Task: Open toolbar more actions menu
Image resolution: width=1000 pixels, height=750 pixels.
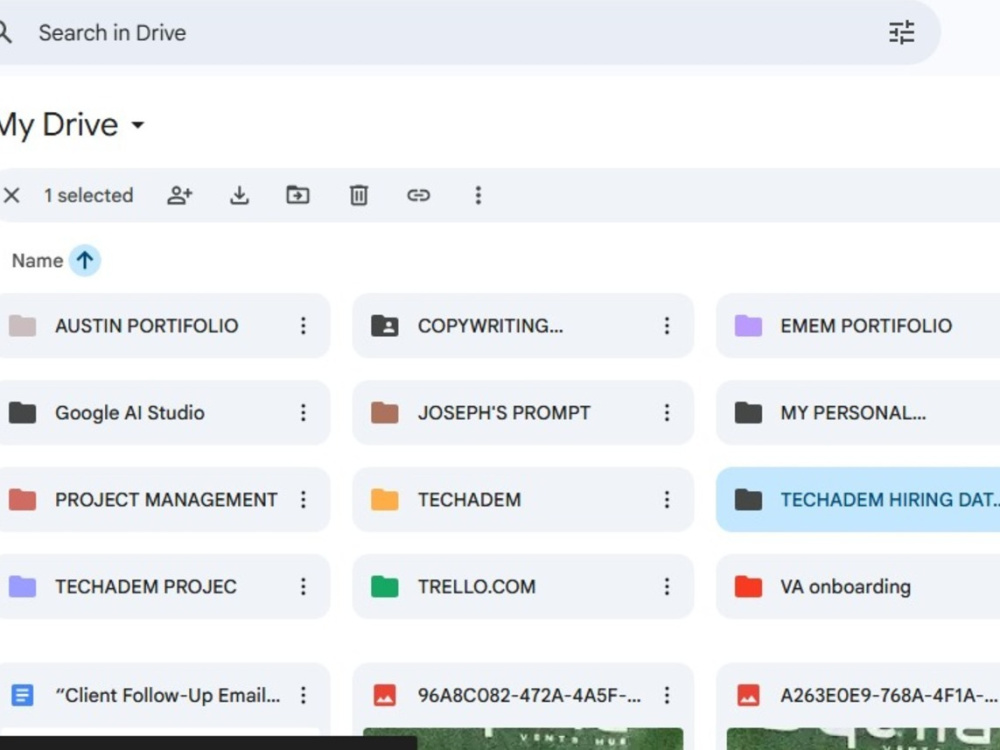Action: point(478,195)
